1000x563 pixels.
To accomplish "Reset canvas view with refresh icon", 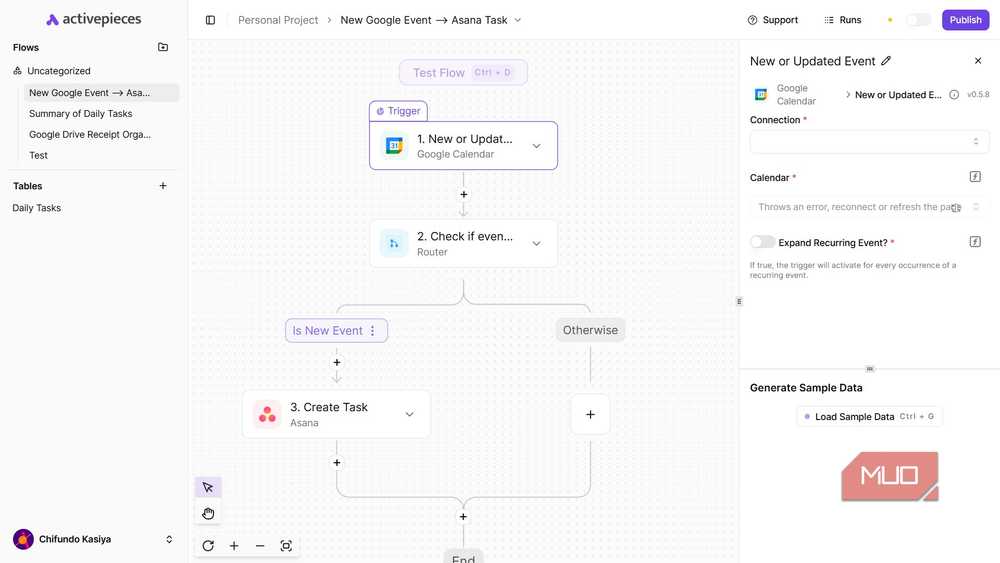I will point(208,546).
